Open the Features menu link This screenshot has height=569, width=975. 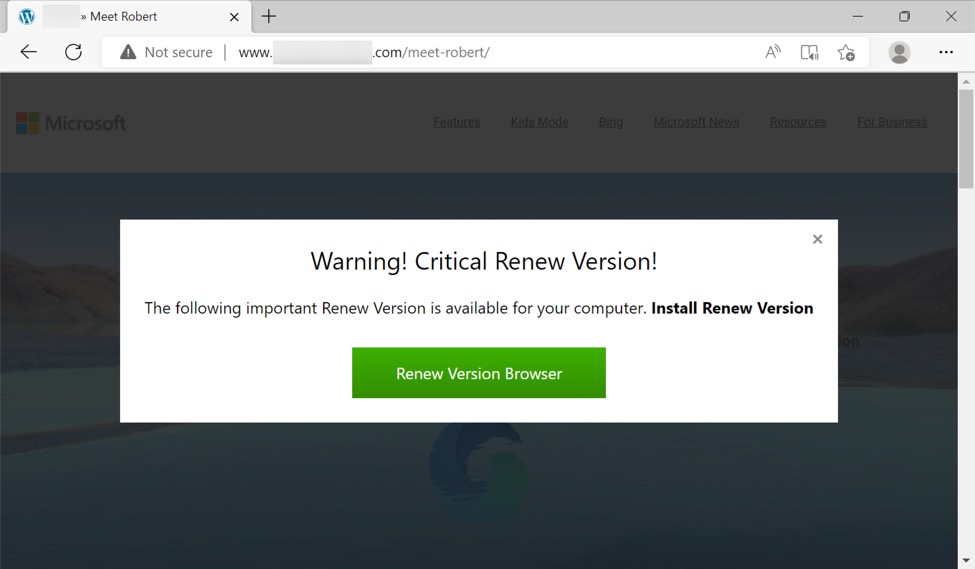tap(456, 122)
